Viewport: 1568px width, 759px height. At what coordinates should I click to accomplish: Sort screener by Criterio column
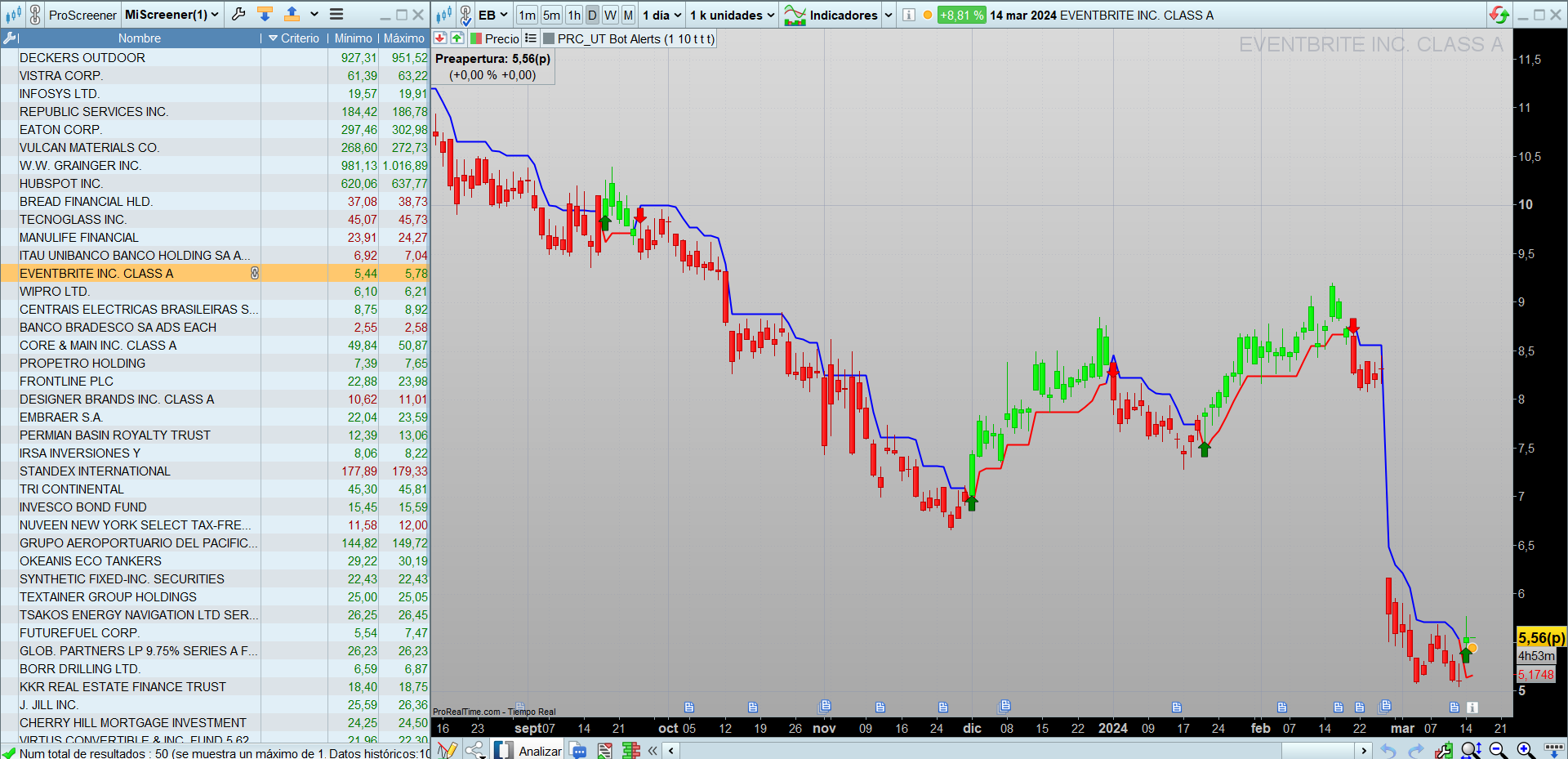(x=295, y=38)
